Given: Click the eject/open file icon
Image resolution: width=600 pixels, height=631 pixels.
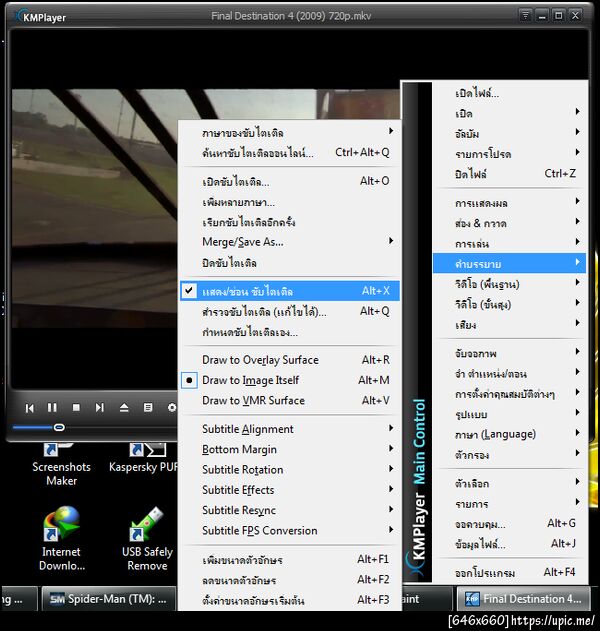Looking at the screenshot, I should point(124,408).
